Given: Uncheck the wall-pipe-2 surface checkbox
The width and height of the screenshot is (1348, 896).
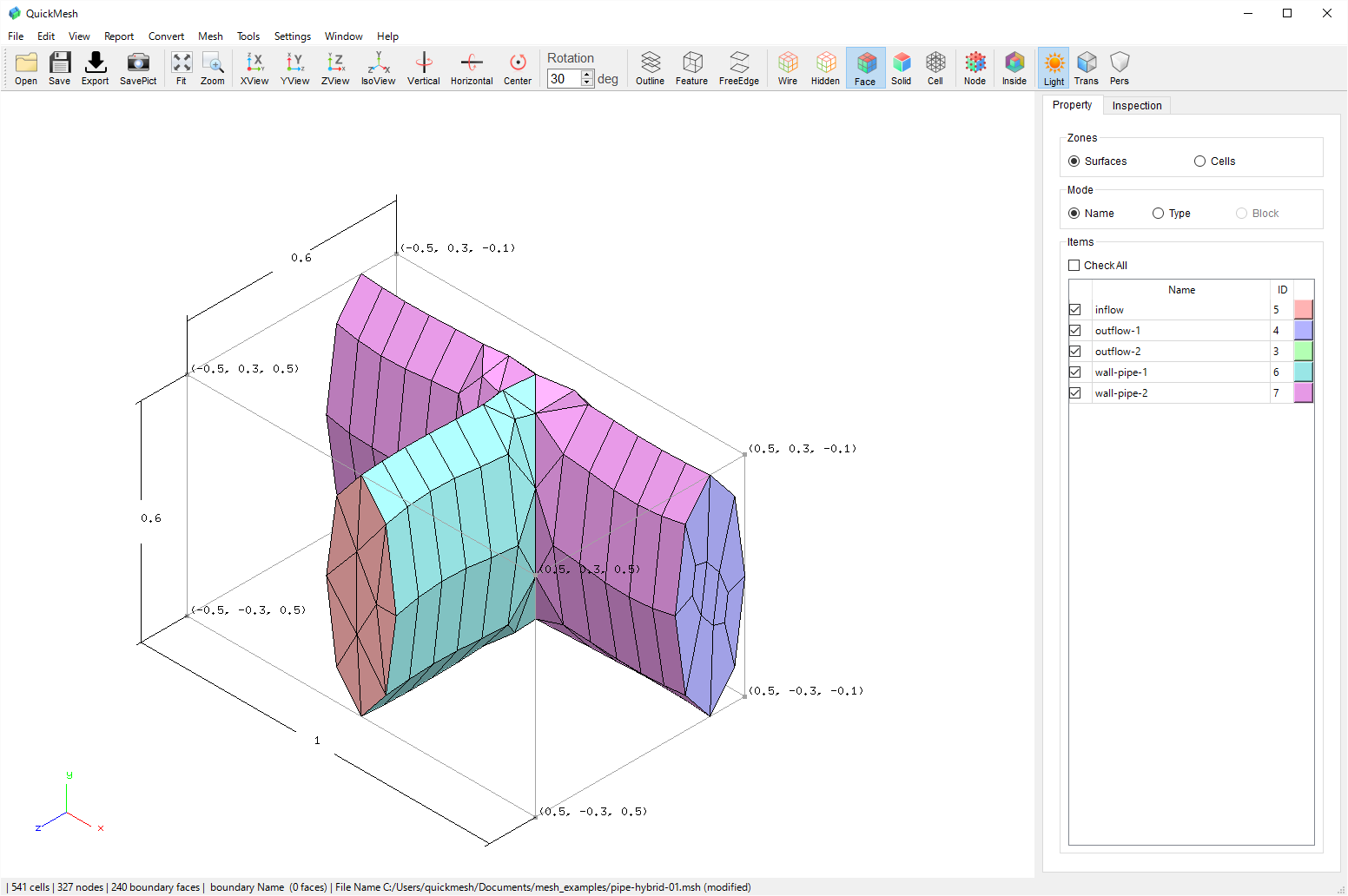Looking at the screenshot, I should coord(1075,393).
